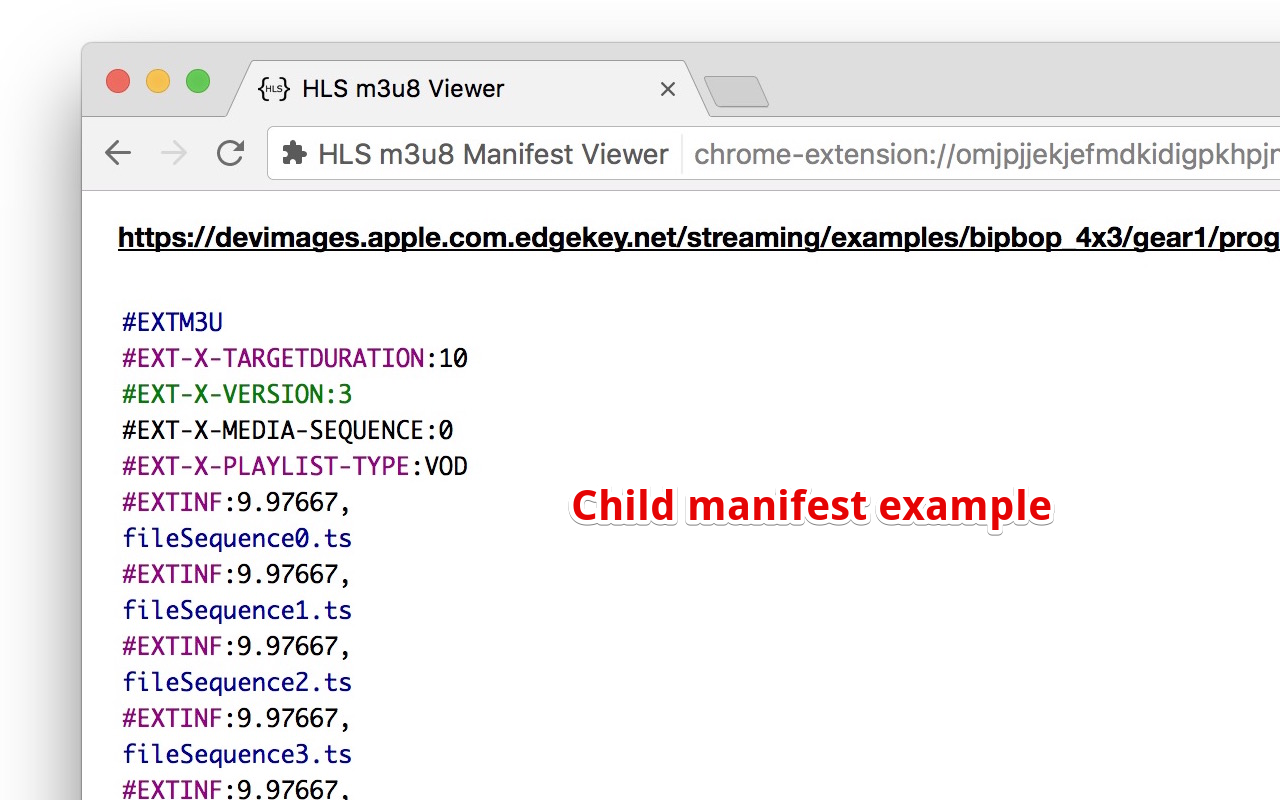
Task: Click the #EXTINF line above fileSequence3.ts
Action: pos(237,718)
